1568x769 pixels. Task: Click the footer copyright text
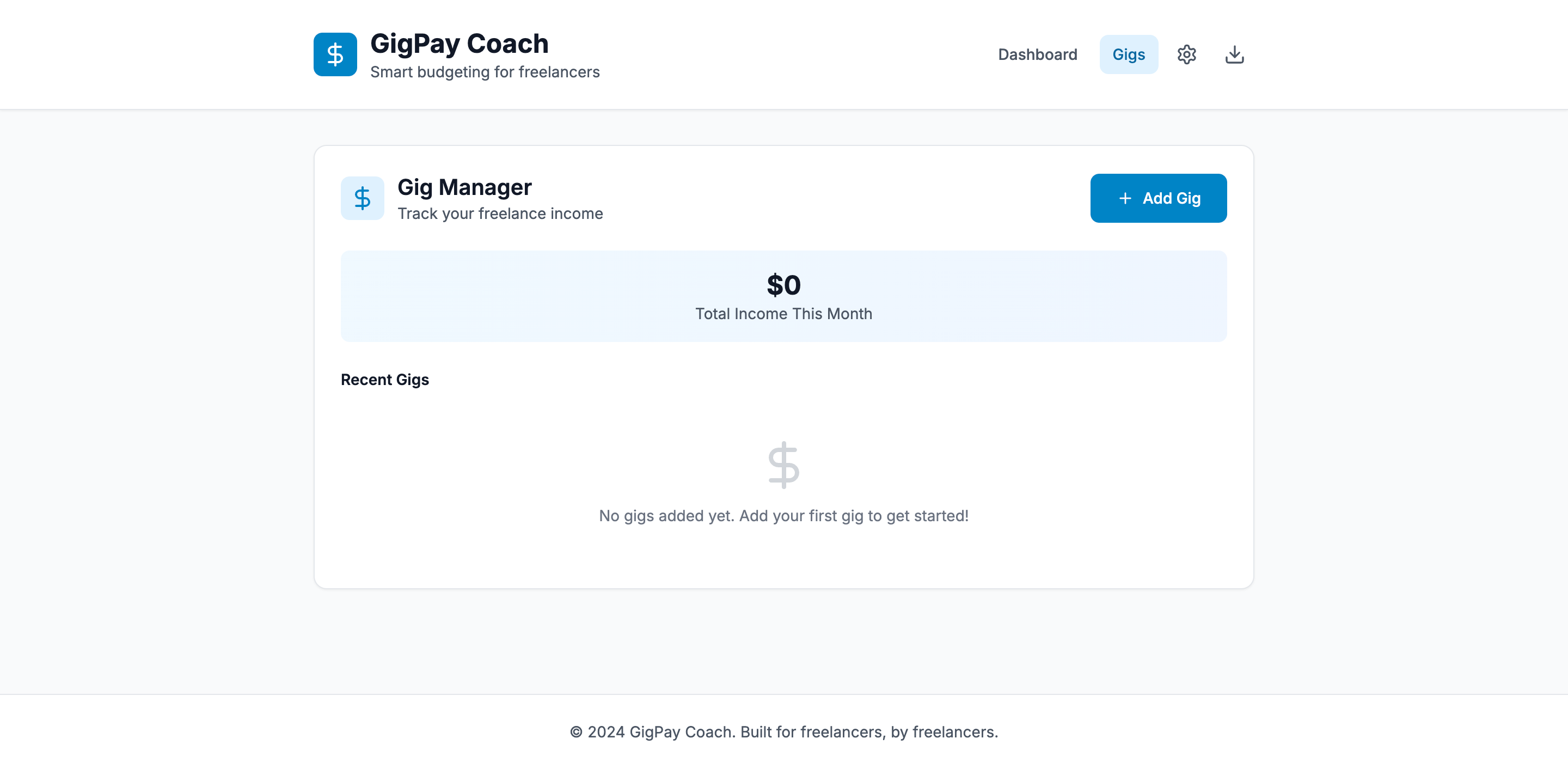tap(783, 732)
